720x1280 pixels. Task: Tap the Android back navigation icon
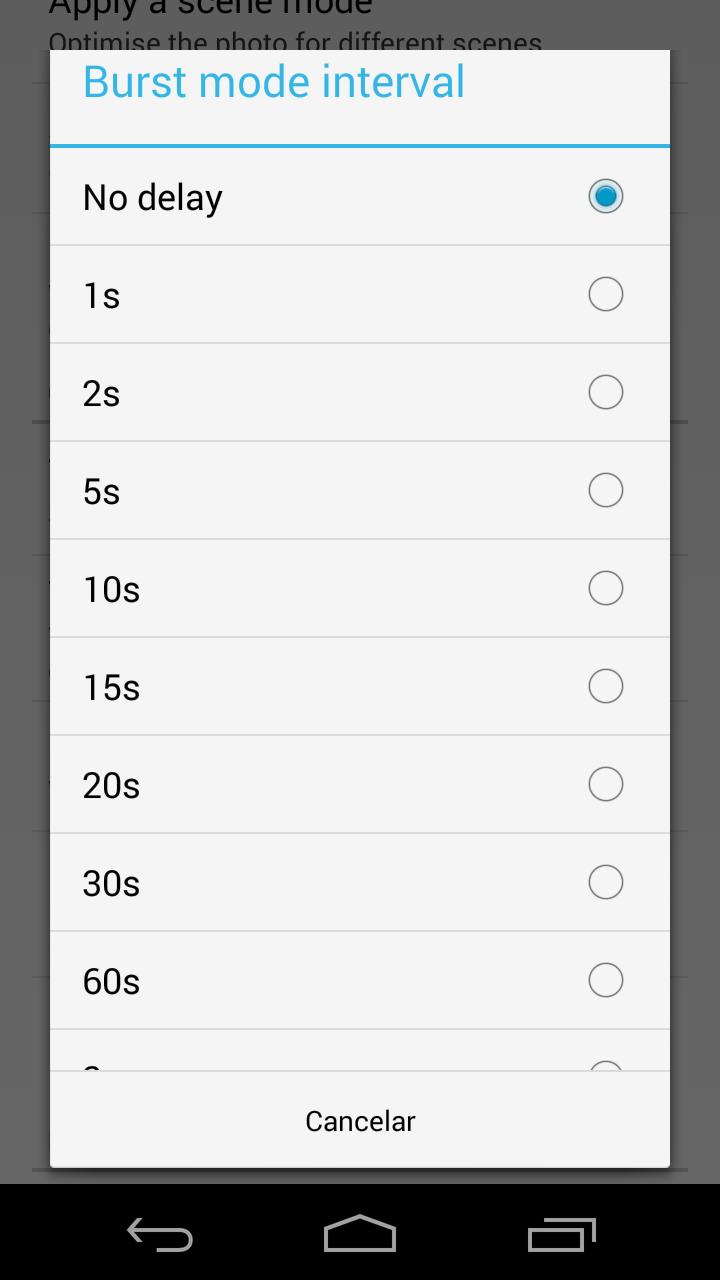tap(160, 1234)
